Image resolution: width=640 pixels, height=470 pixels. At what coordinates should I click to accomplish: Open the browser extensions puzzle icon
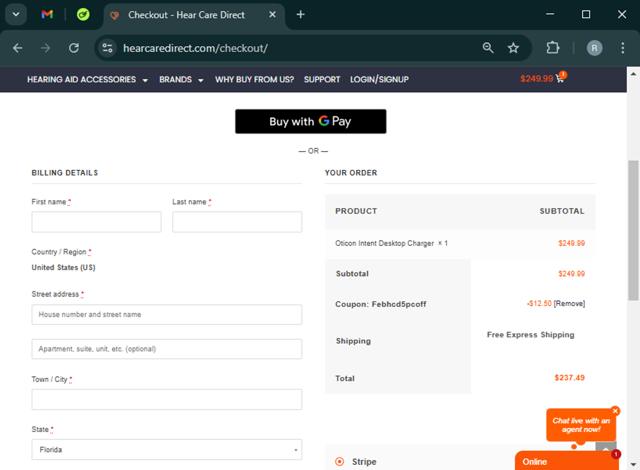(x=553, y=48)
